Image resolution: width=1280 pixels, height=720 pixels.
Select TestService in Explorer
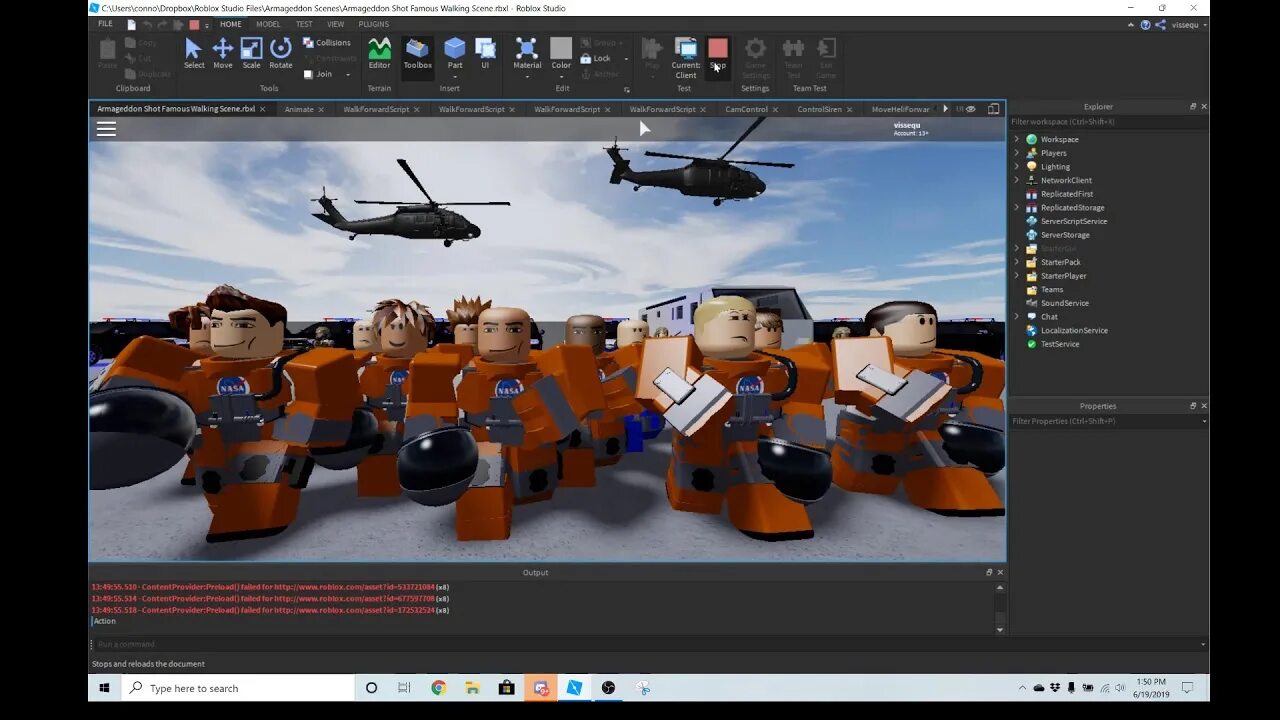1060,344
